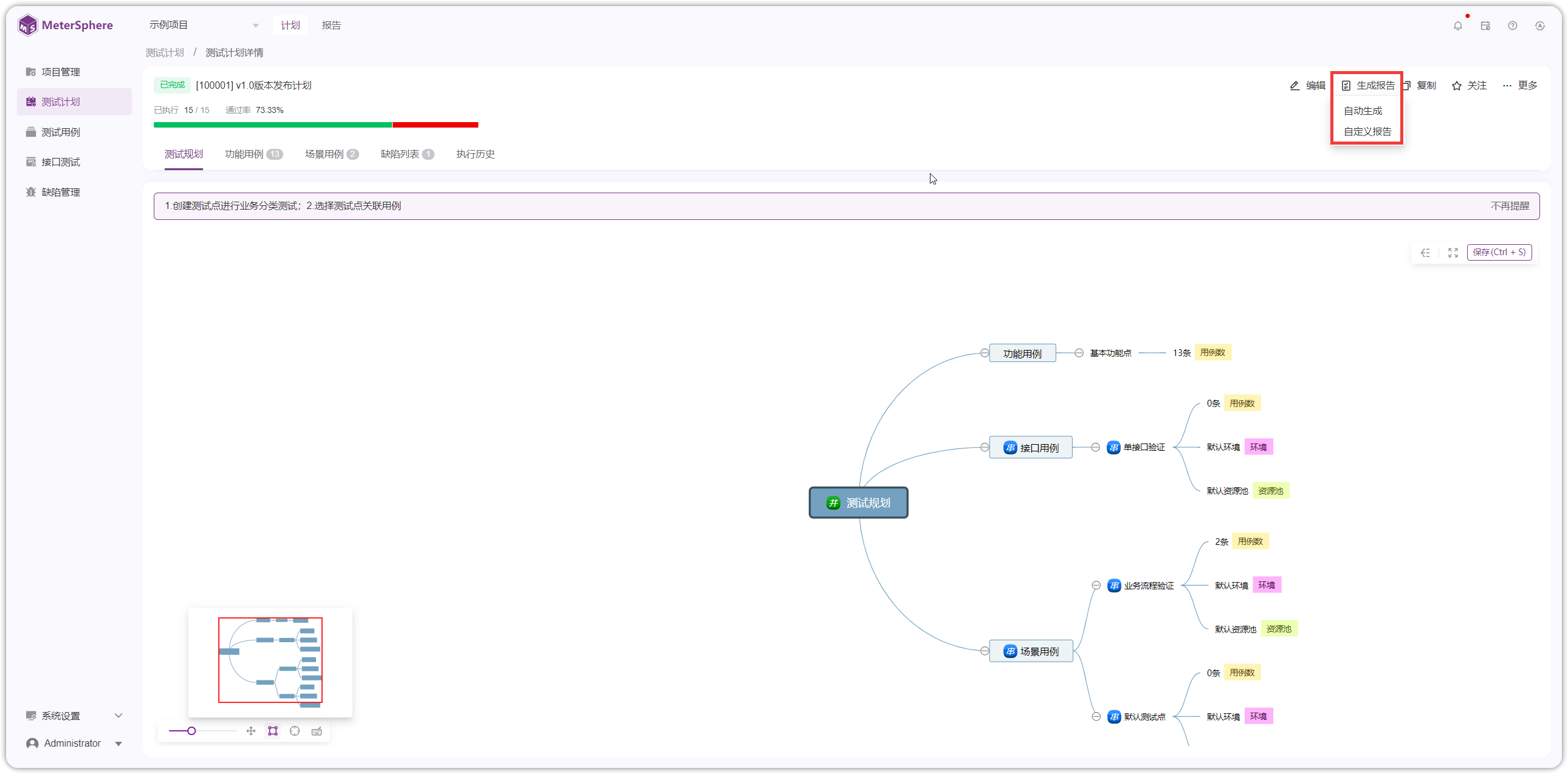This screenshot has width=1568, height=774.
Task: Switch to the 场景用例 tab
Action: coord(332,154)
